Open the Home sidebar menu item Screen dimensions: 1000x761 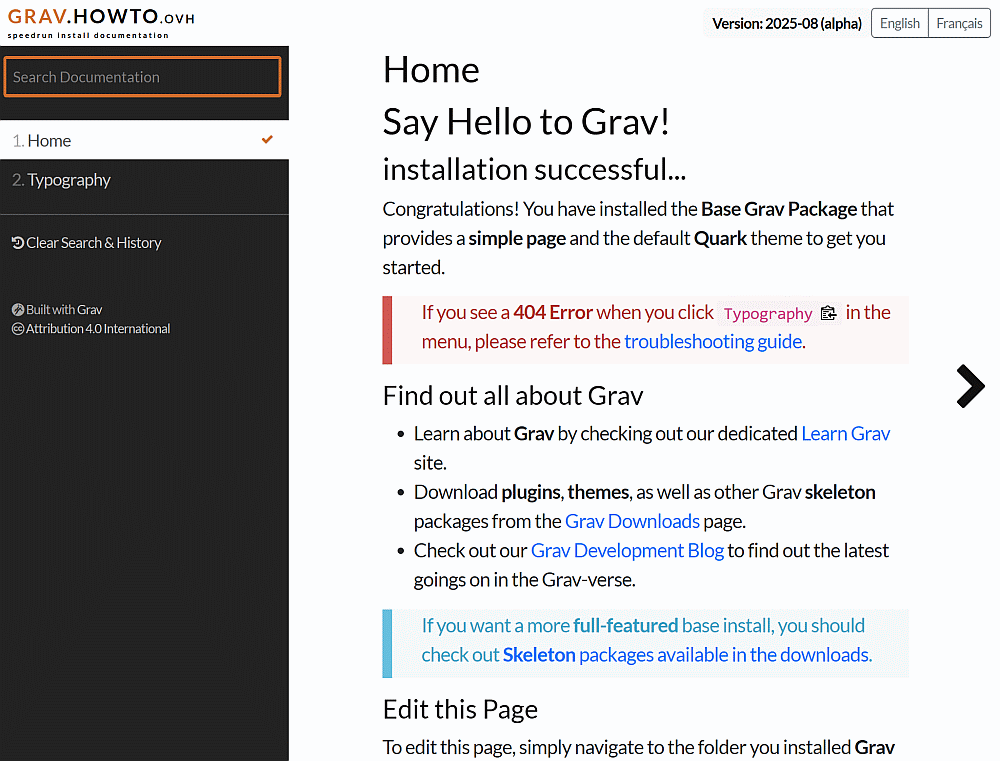[49, 141]
